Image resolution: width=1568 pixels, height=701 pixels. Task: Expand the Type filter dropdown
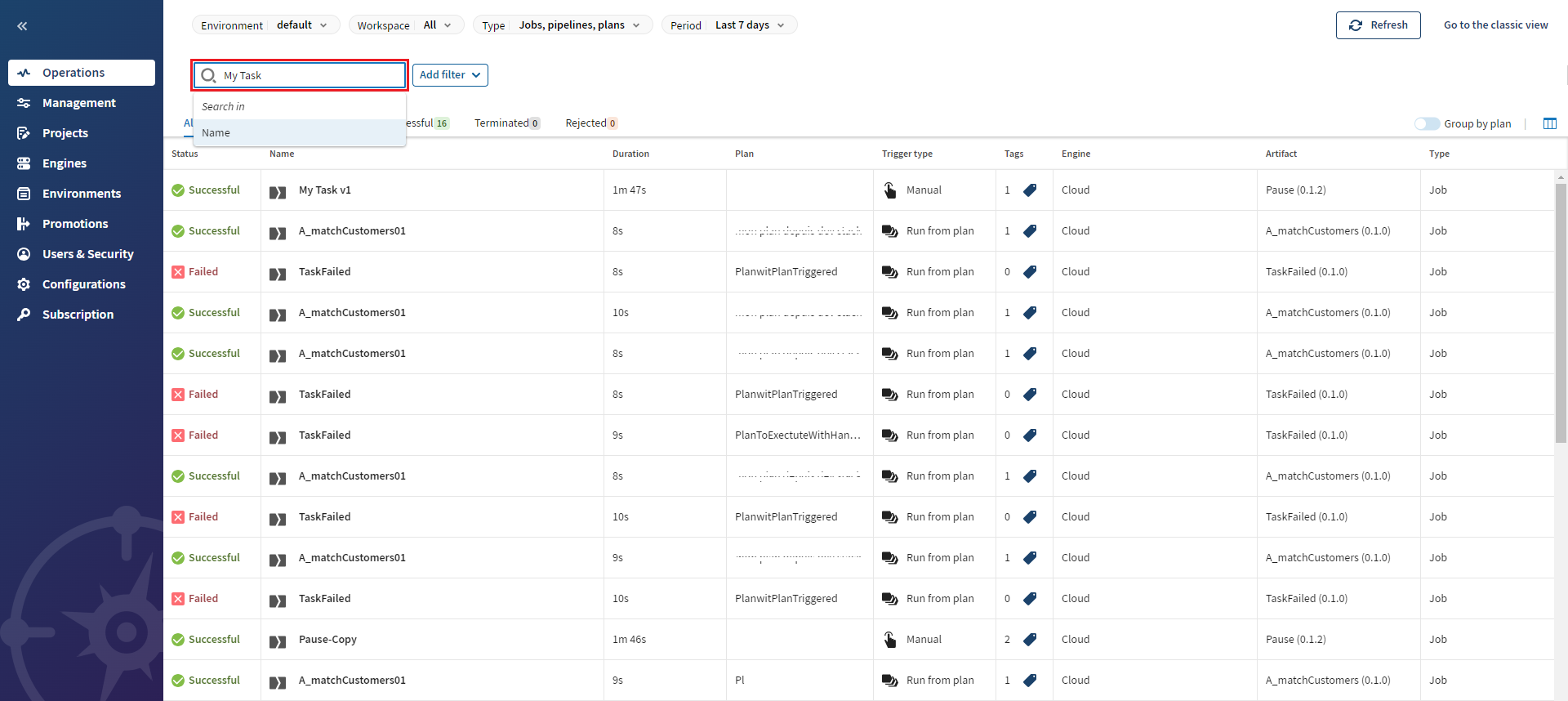pos(563,25)
